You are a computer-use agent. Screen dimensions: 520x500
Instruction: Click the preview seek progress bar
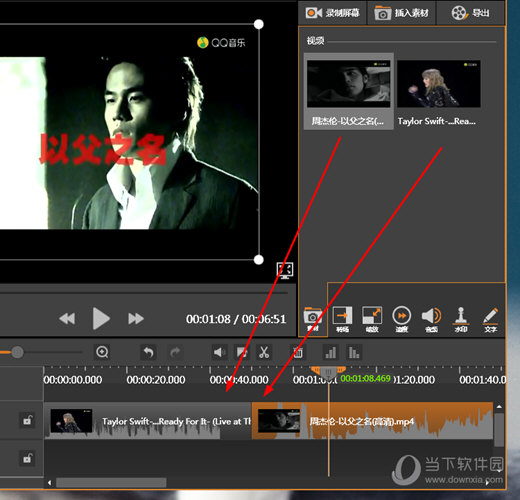[144, 293]
